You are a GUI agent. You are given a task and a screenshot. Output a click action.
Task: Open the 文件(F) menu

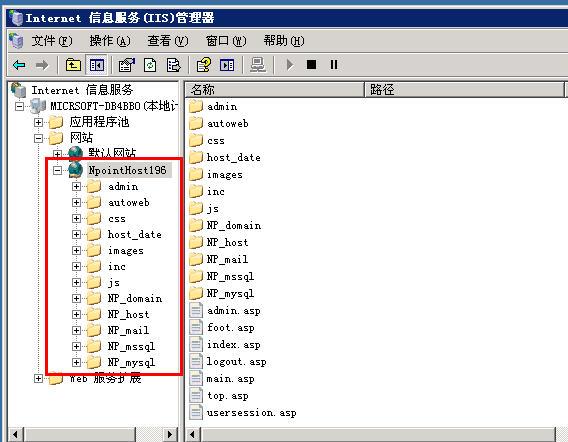52,41
